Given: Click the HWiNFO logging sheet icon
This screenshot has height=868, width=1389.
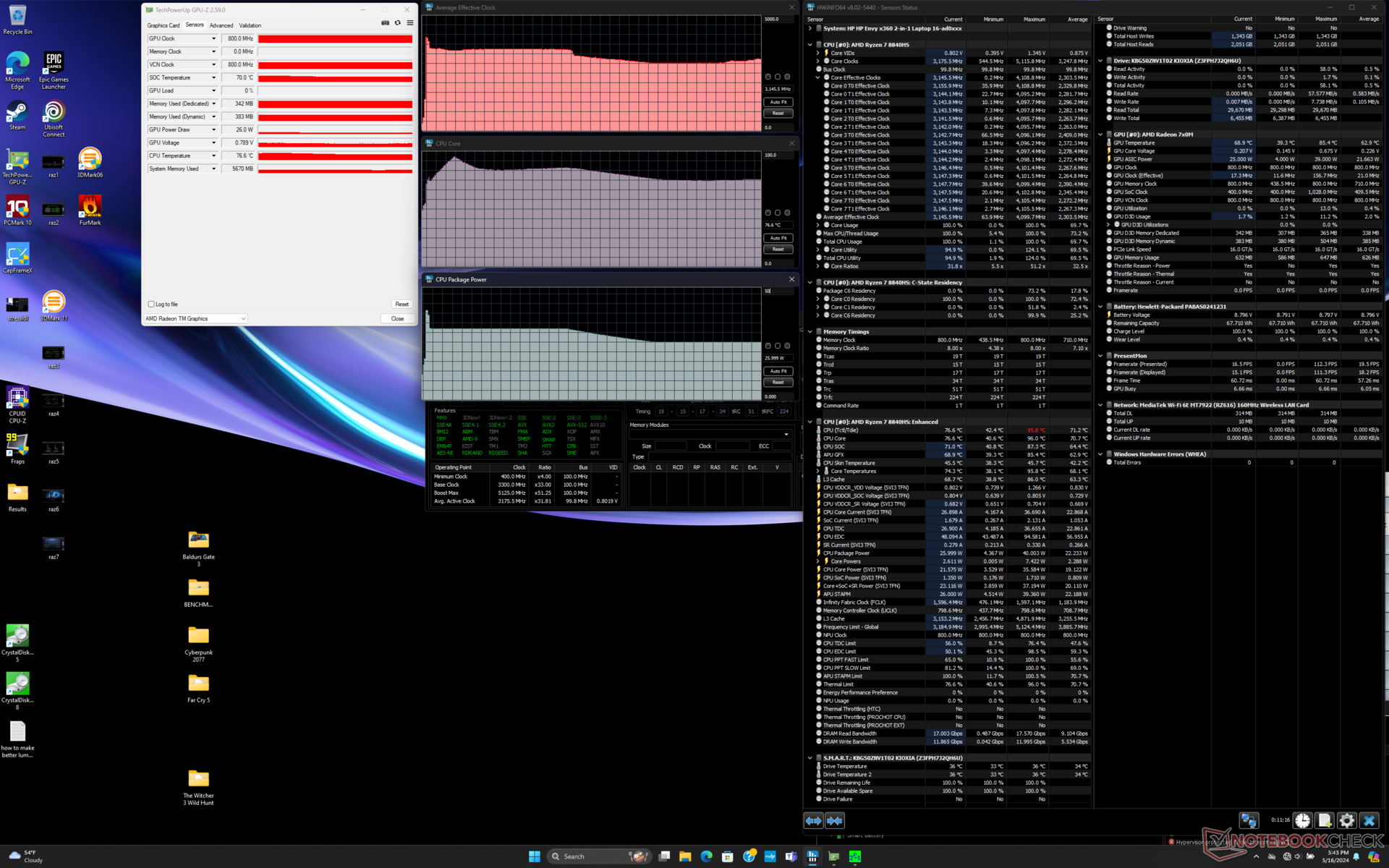Looking at the screenshot, I should click(1324, 820).
